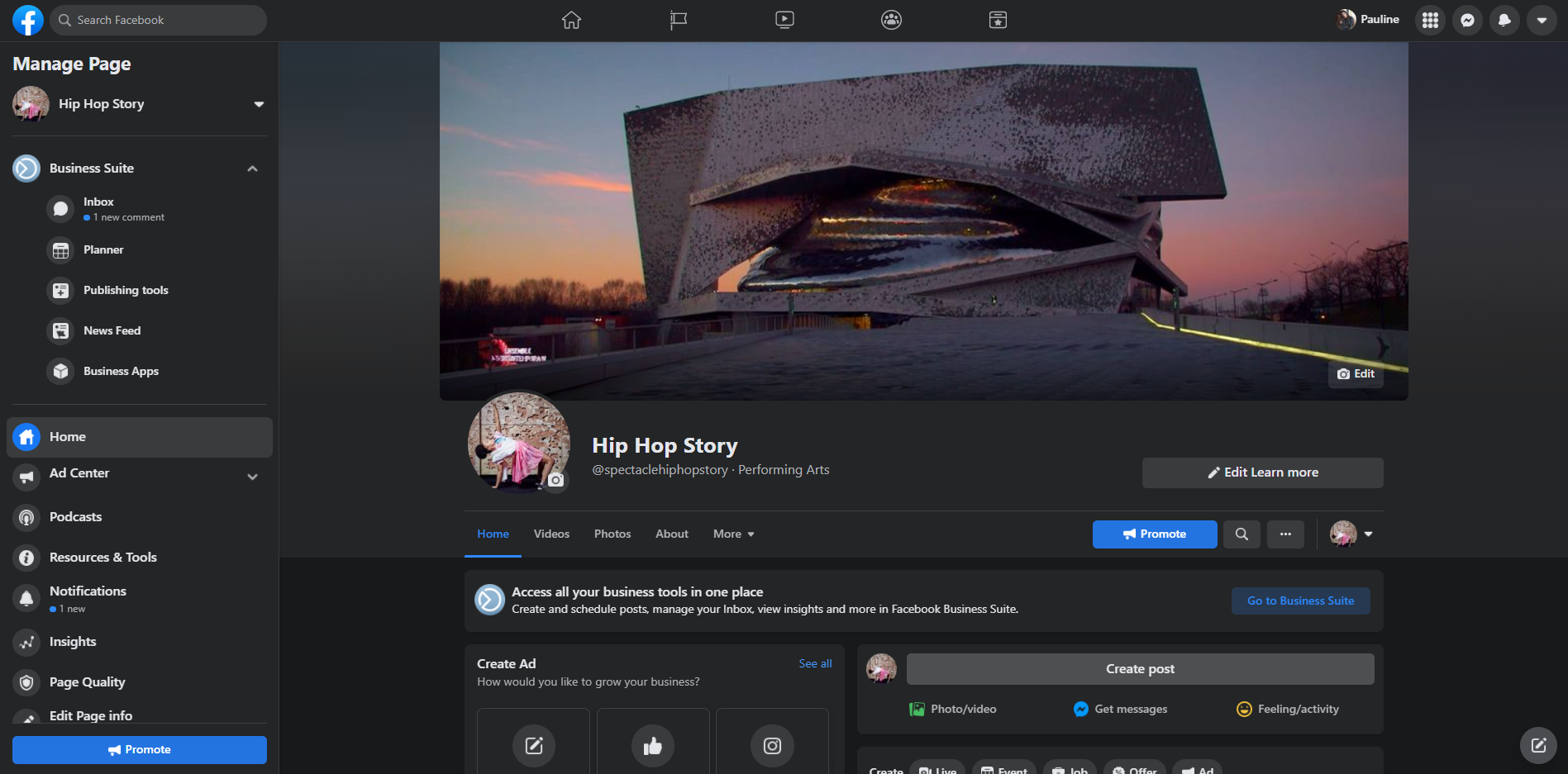Open the Hip Hop Story profile picture
The height and width of the screenshot is (774, 1568).
[x=518, y=442]
